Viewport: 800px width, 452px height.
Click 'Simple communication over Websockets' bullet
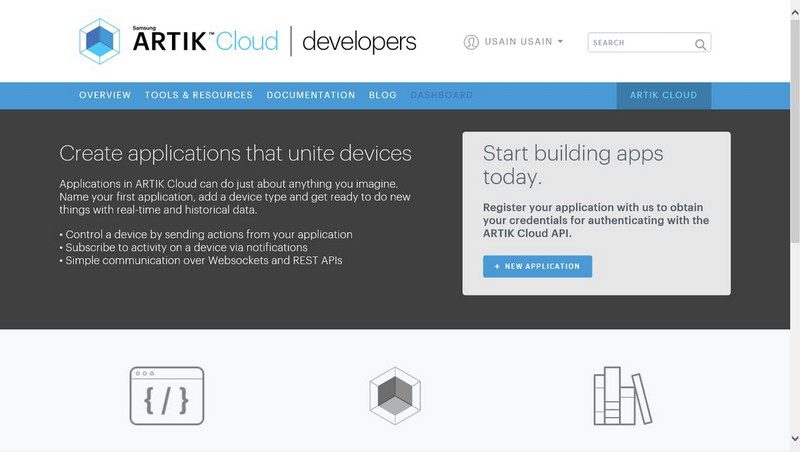[x=201, y=261]
